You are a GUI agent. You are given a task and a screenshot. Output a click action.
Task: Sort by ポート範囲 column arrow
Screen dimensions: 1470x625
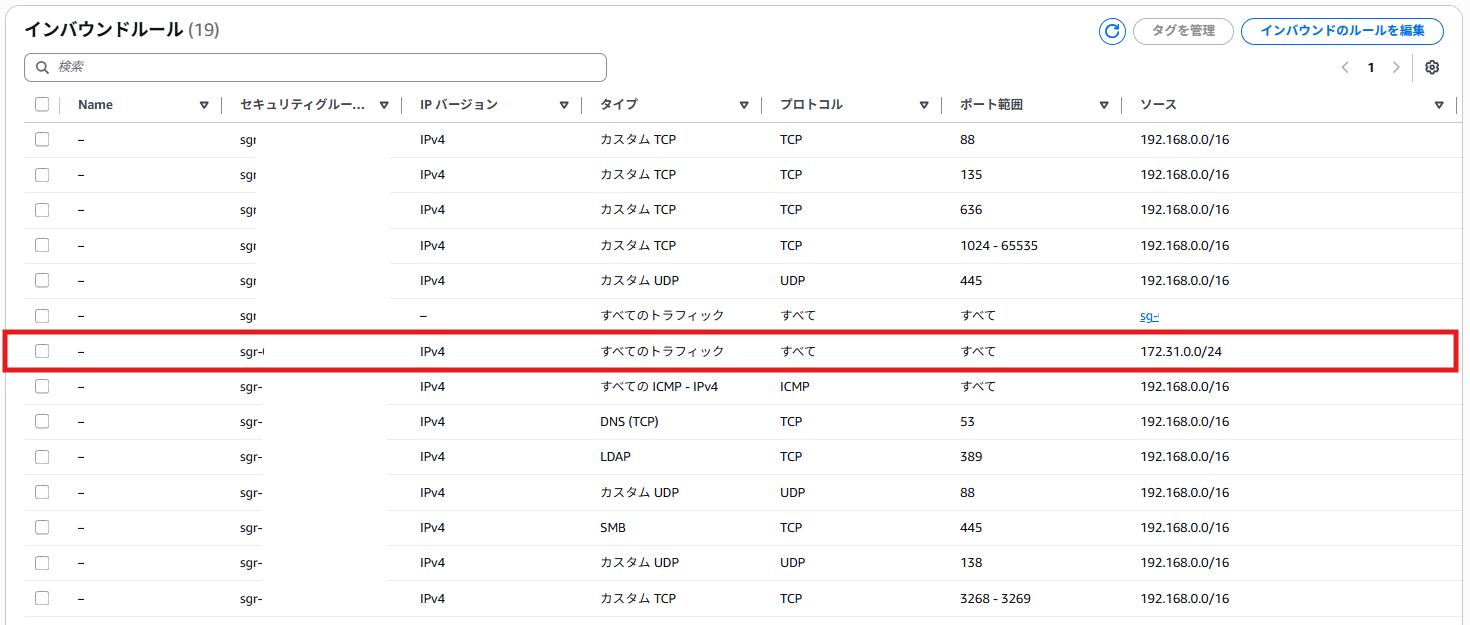[x=1104, y=105]
